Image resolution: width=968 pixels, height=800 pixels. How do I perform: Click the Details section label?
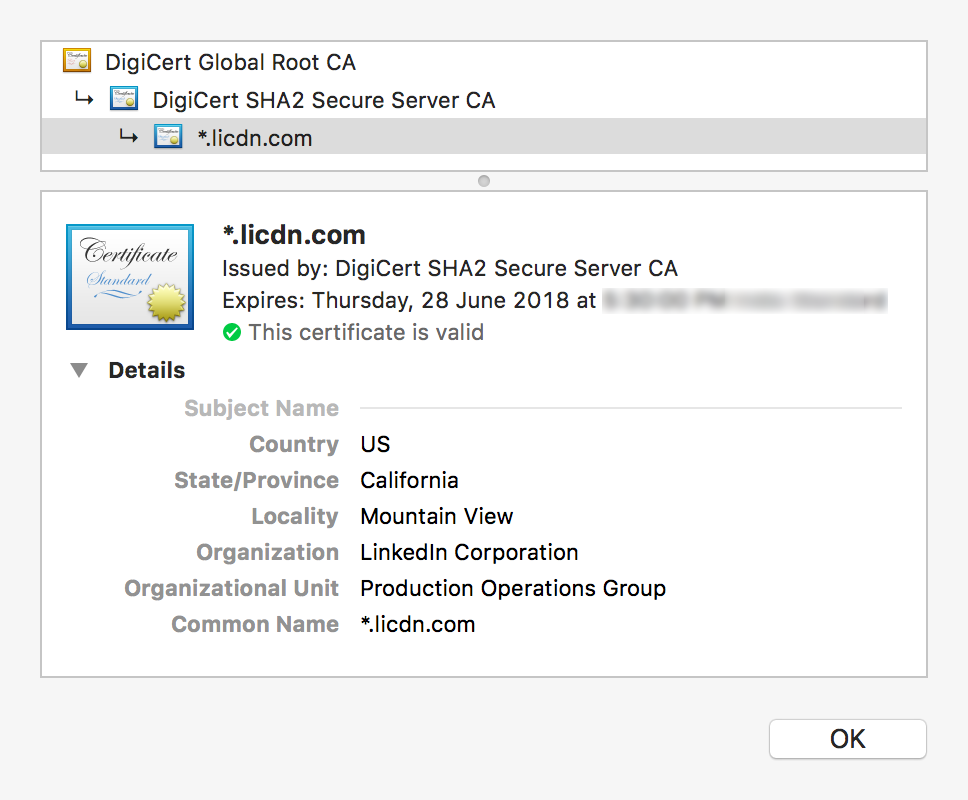146,370
